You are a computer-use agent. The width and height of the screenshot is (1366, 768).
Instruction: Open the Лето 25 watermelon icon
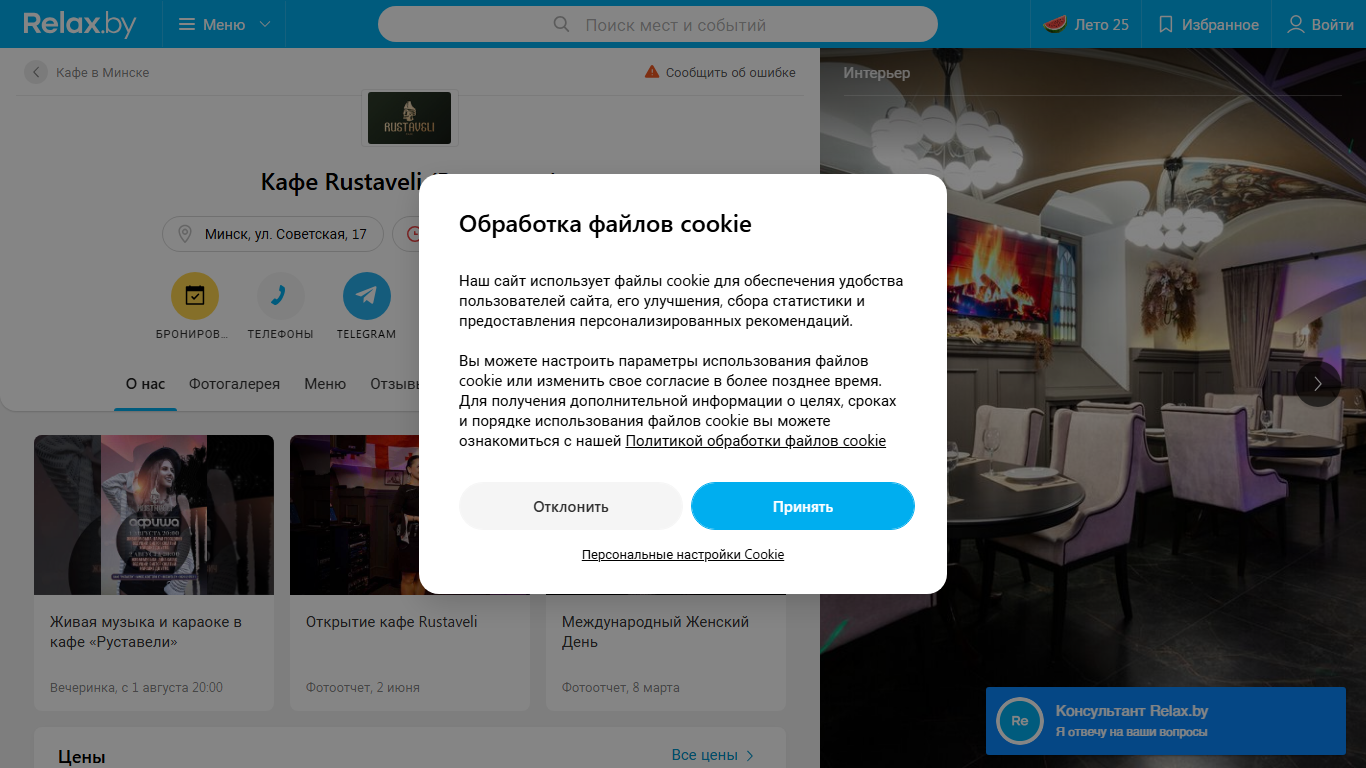click(1055, 24)
